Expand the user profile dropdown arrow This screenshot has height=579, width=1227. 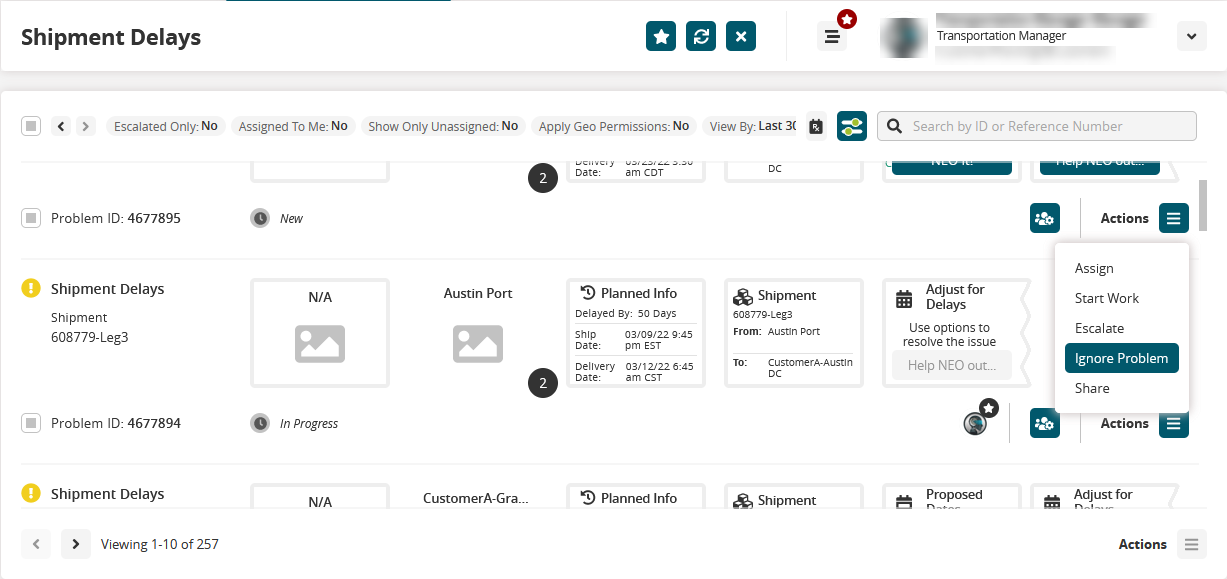(x=1190, y=36)
